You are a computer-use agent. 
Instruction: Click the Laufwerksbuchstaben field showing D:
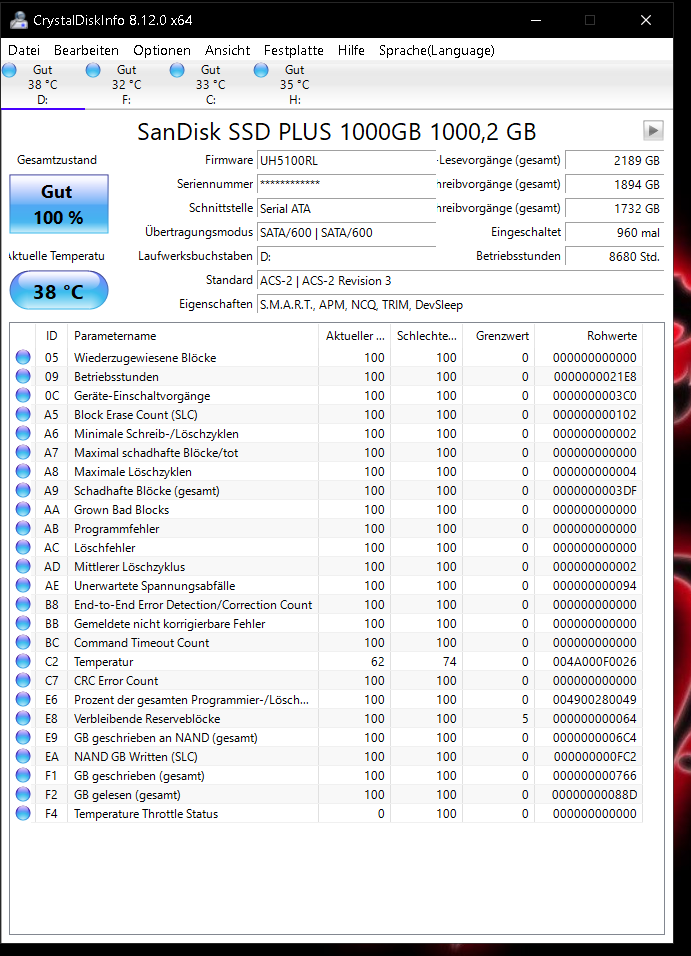point(346,256)
